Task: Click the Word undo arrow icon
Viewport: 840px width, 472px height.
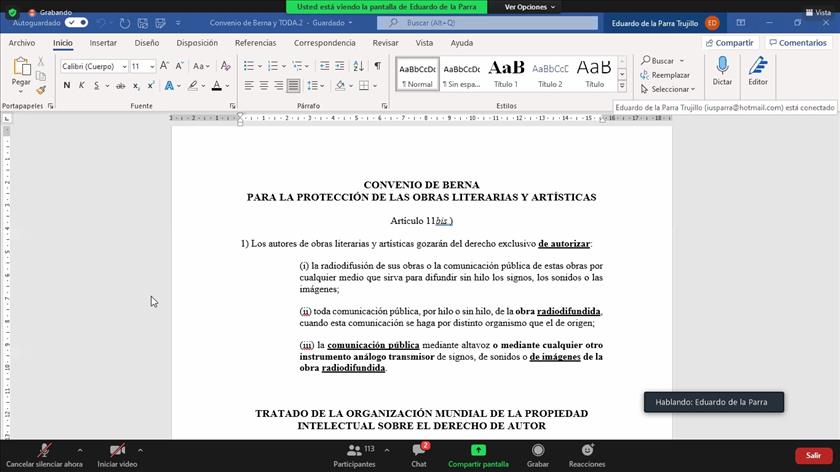Action: coord(101,23)
